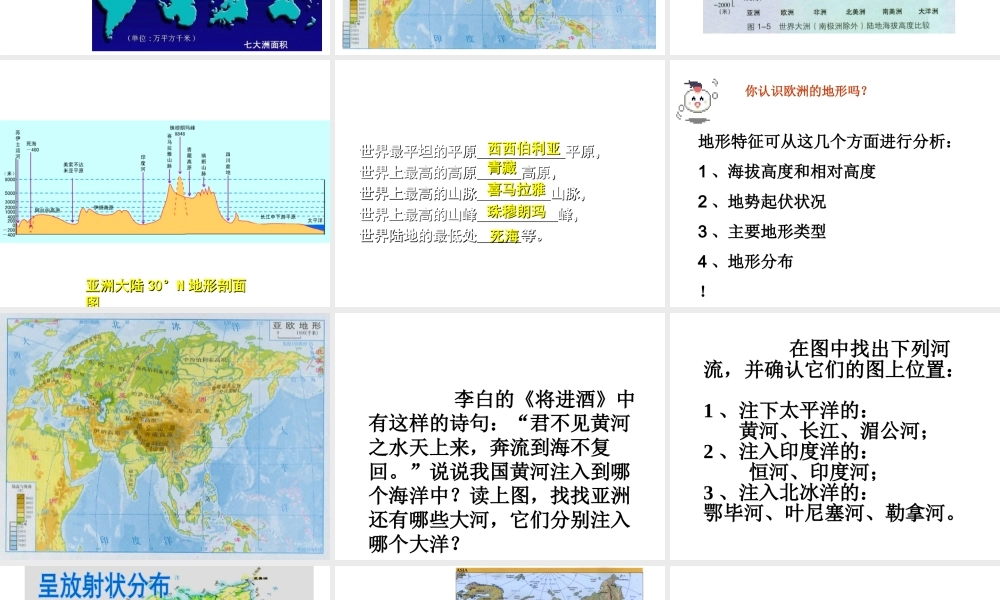Click the cartoon face icon on the Europe slide
Image resolution: width=1000 pixels, height=600 pixels.
click(x=696, y=101)
